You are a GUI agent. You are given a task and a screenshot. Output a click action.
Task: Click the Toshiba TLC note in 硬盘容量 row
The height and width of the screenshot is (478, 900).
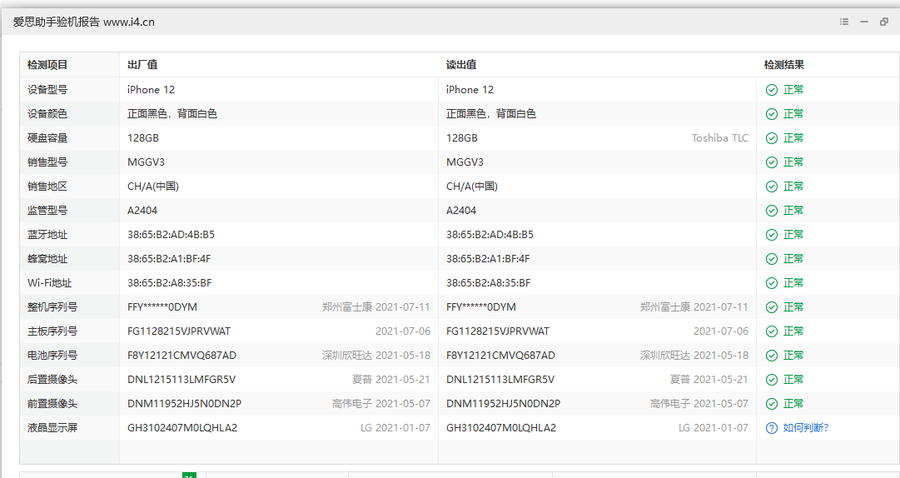click(720, 138)
